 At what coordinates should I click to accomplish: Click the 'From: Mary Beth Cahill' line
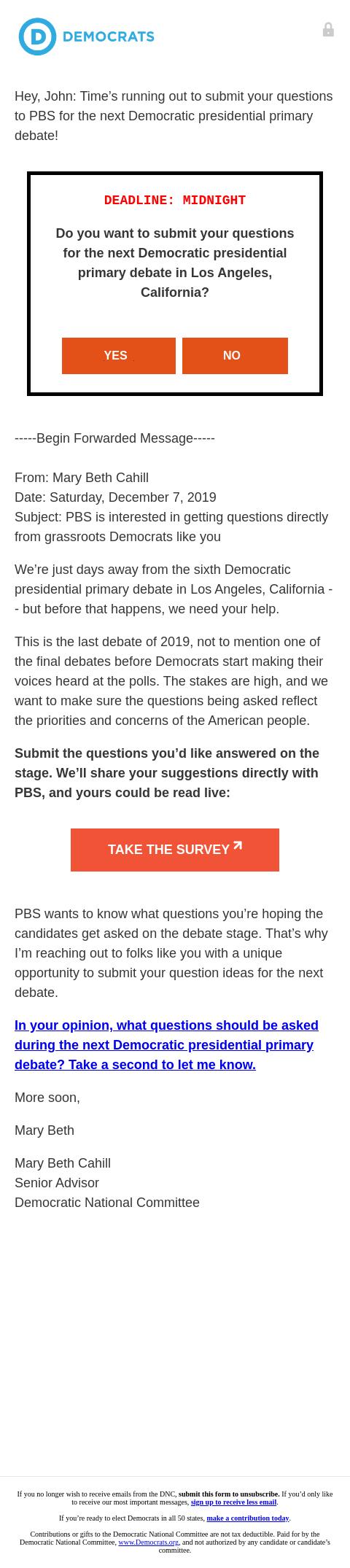pos(82,478)
